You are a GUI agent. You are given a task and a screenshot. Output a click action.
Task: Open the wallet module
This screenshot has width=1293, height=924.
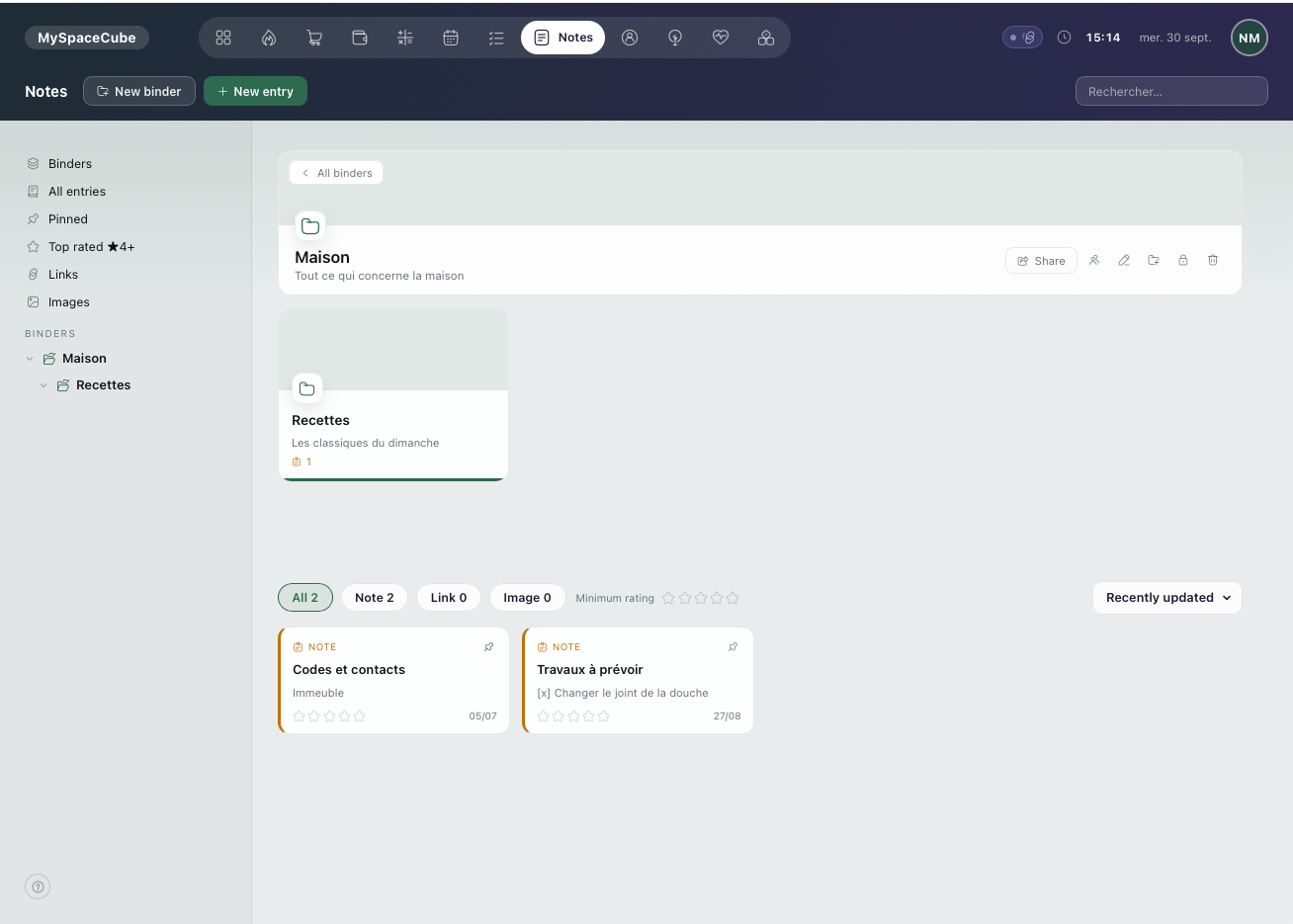pos(360,38)
